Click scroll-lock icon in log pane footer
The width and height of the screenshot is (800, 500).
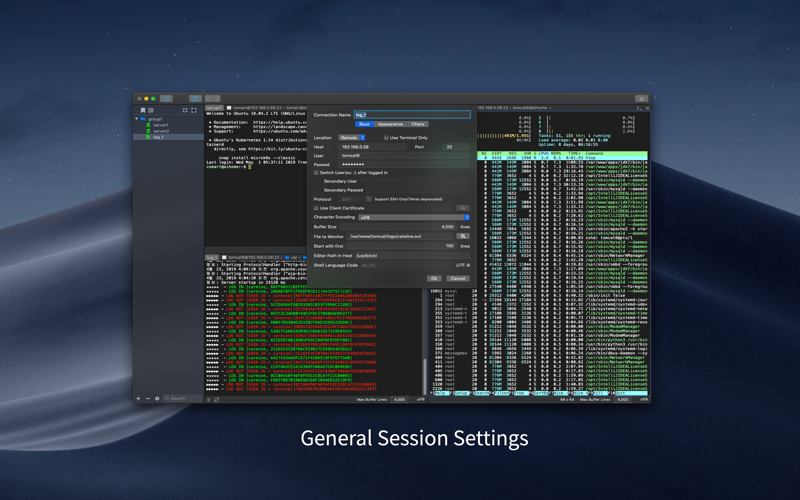pos(209,399)
